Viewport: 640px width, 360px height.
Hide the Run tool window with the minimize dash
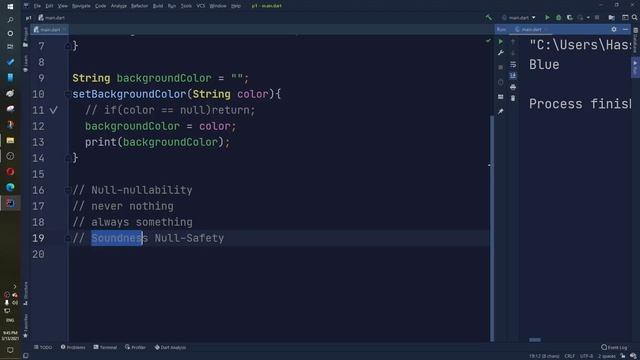pyautogui.click(x=625, y=29)
